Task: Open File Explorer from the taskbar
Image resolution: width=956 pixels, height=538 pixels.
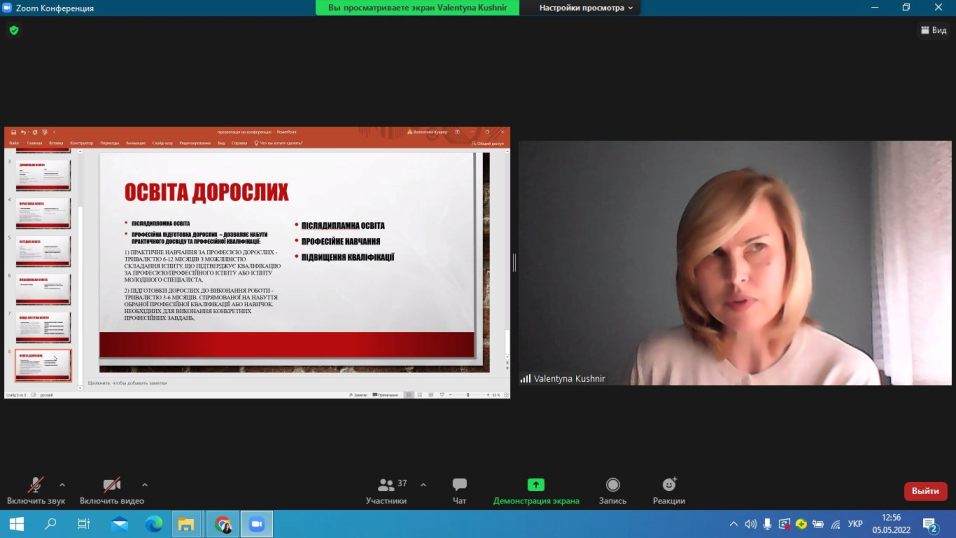Action: pos(186,524)
